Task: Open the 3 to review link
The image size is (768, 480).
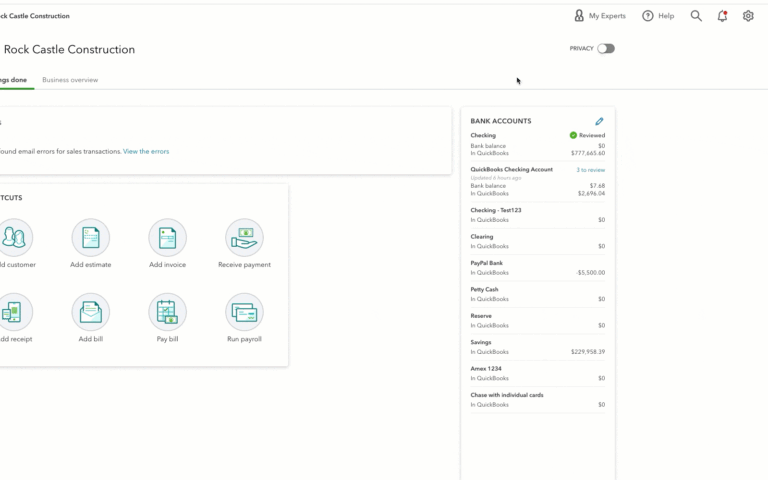Action: (590, 170)
